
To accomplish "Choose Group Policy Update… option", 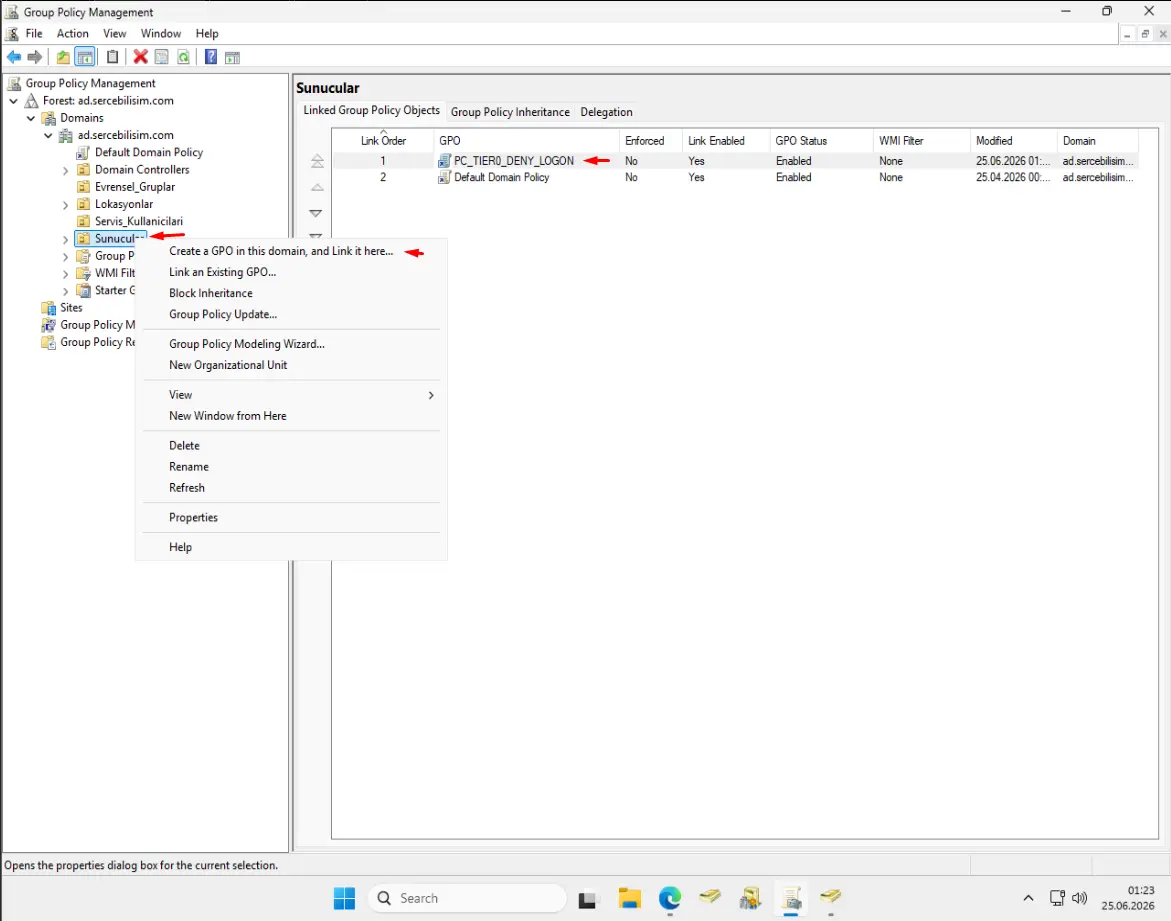I will 223,314.
